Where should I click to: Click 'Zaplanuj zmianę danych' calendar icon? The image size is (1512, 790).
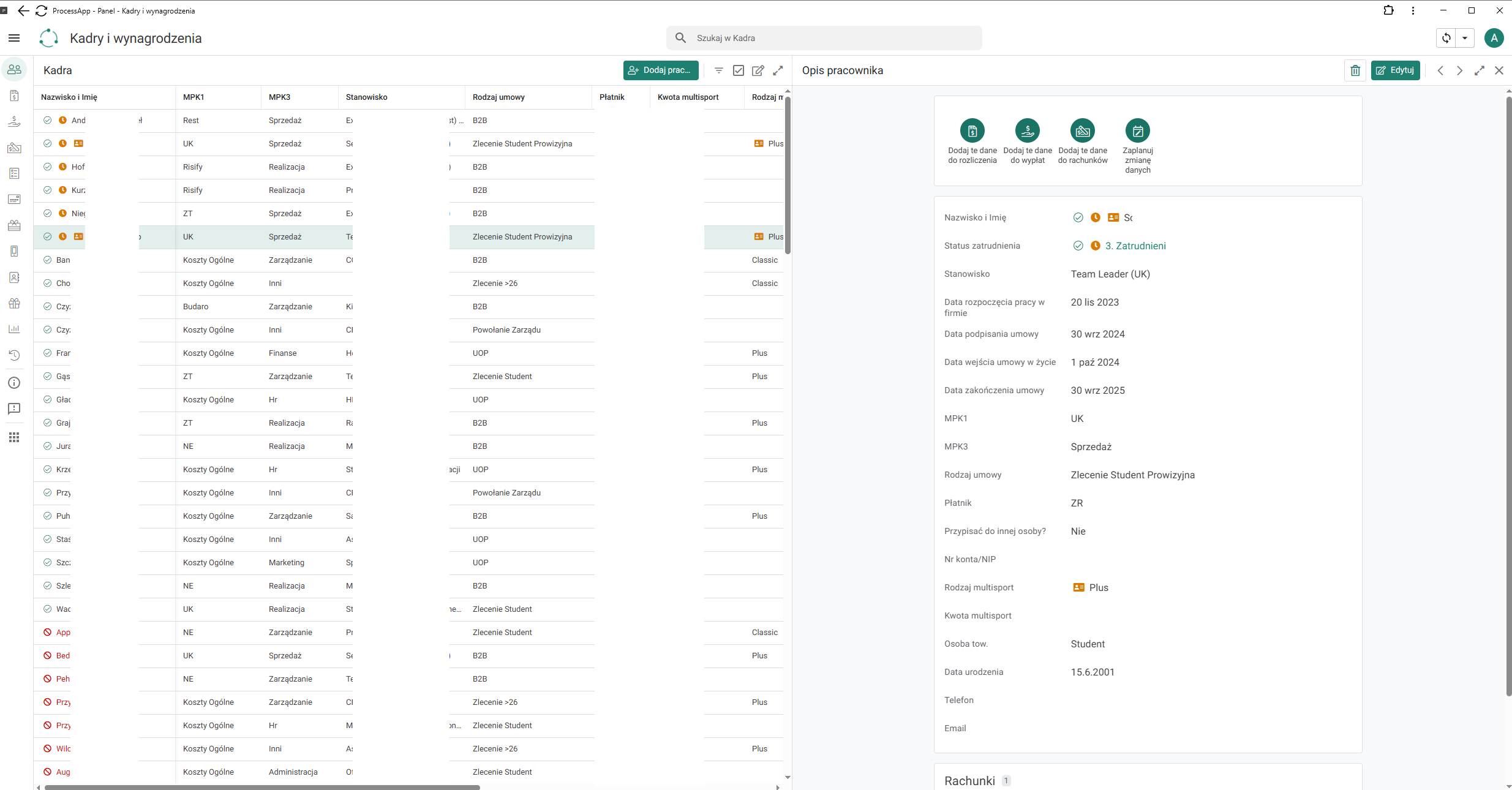click(x=1137, y=130)
